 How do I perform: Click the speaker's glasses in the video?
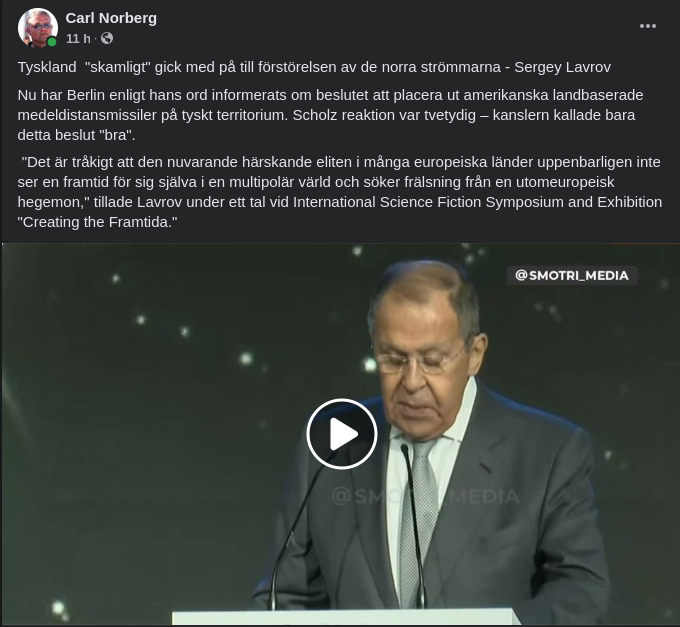418,362
